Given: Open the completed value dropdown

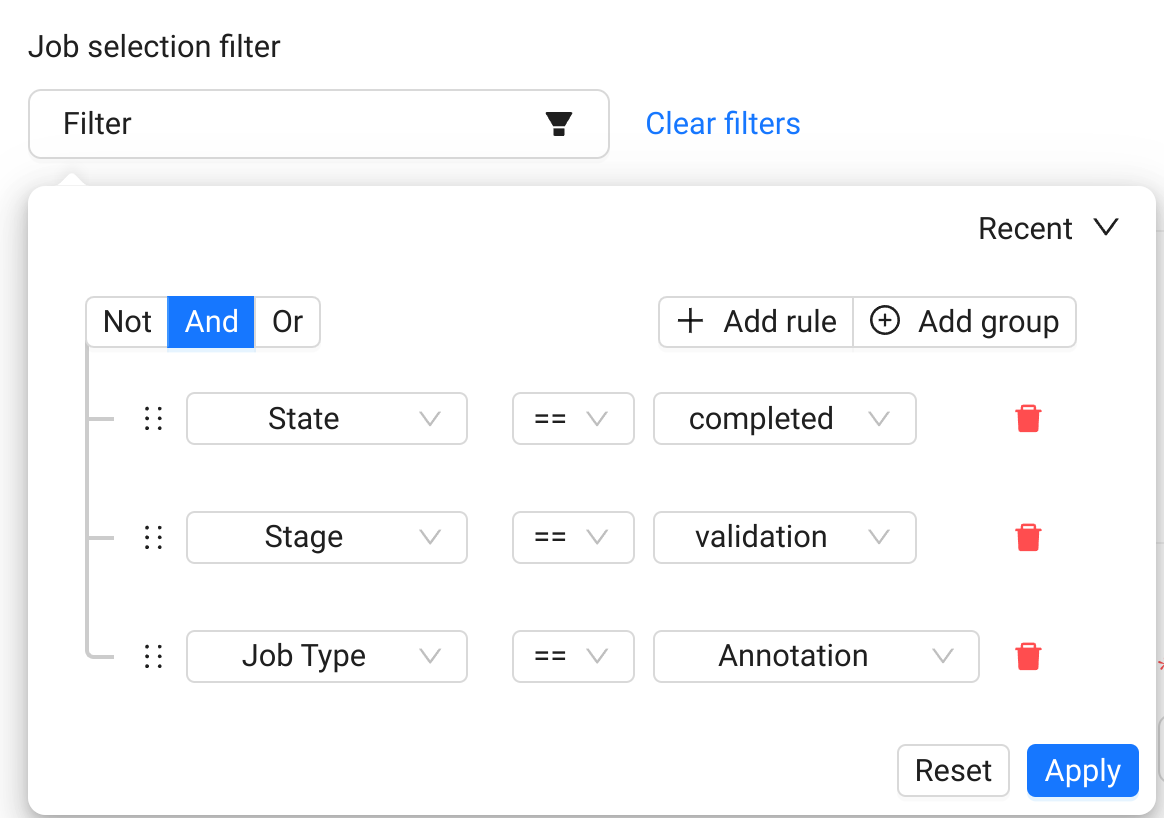Looking at the screenshot, I should click(784, 418).
